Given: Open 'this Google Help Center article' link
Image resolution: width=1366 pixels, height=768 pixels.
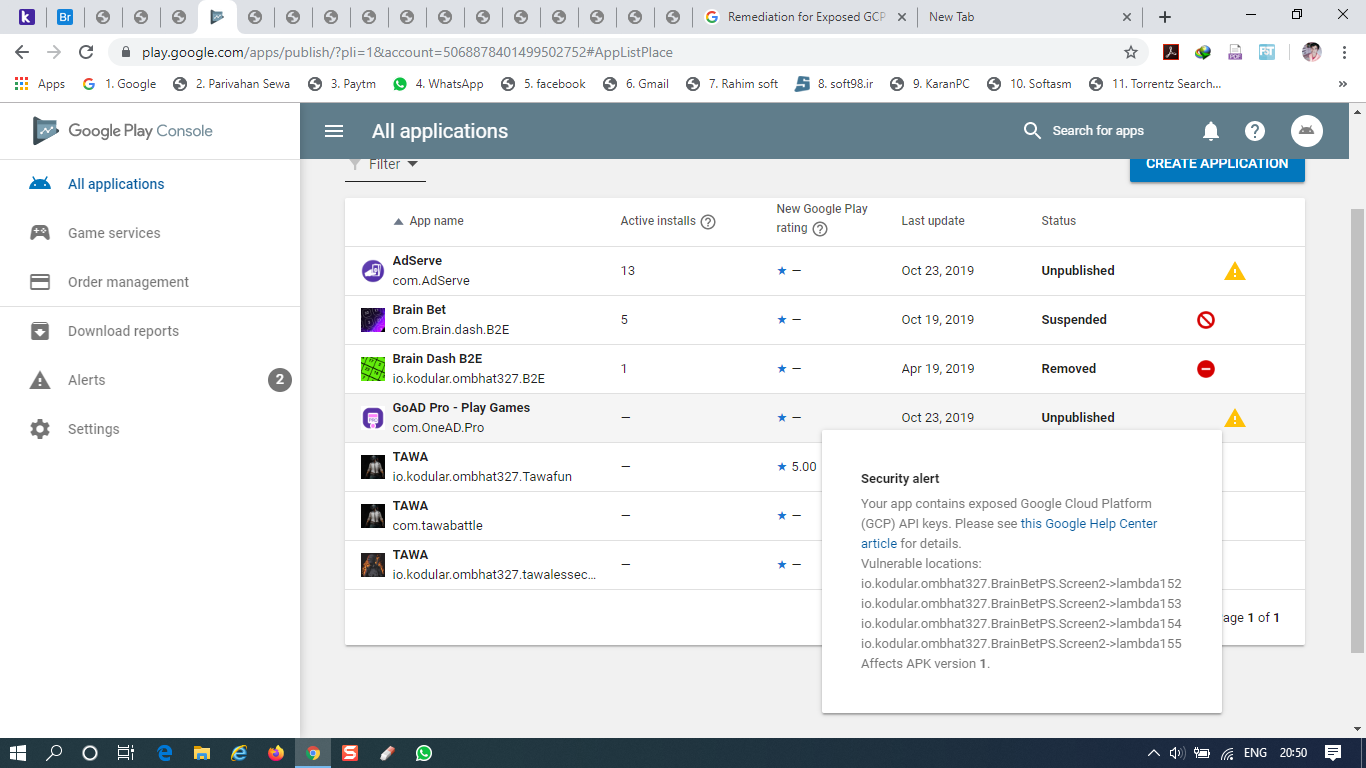Looking at the screenshot, I should coord(1088,524).
